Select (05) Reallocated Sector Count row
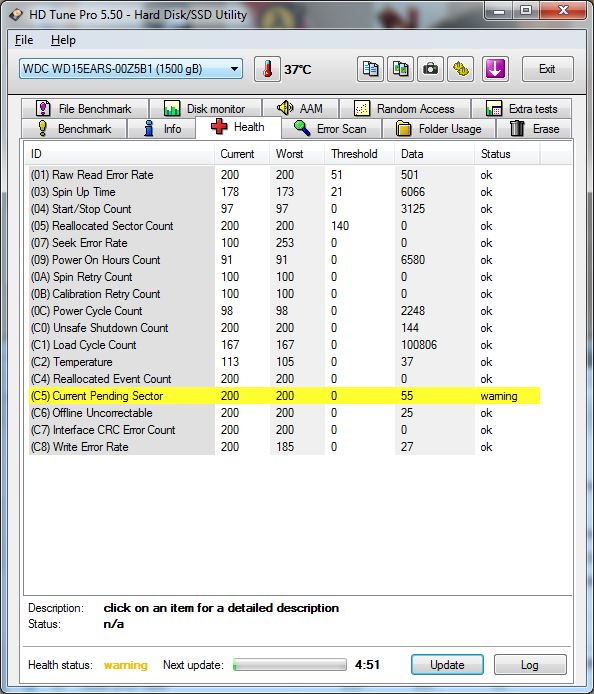594x694 pixels. pos(284,226)
